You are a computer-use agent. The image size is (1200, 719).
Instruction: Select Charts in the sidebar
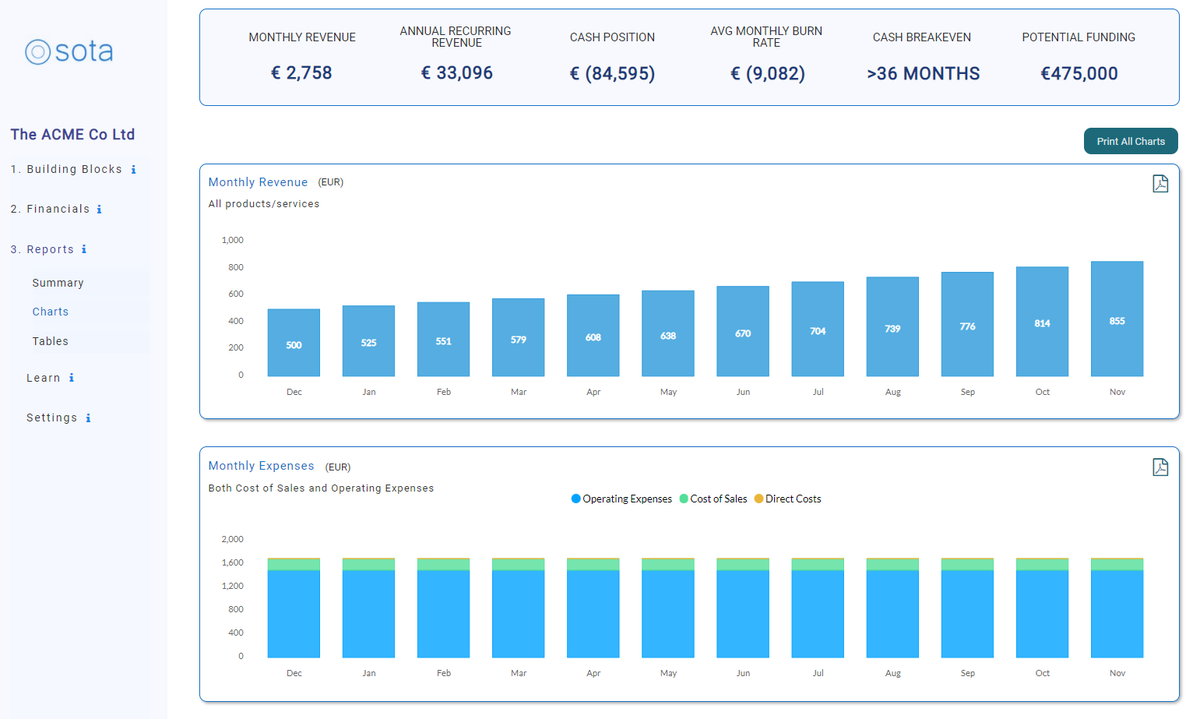(x=50, y=312)
